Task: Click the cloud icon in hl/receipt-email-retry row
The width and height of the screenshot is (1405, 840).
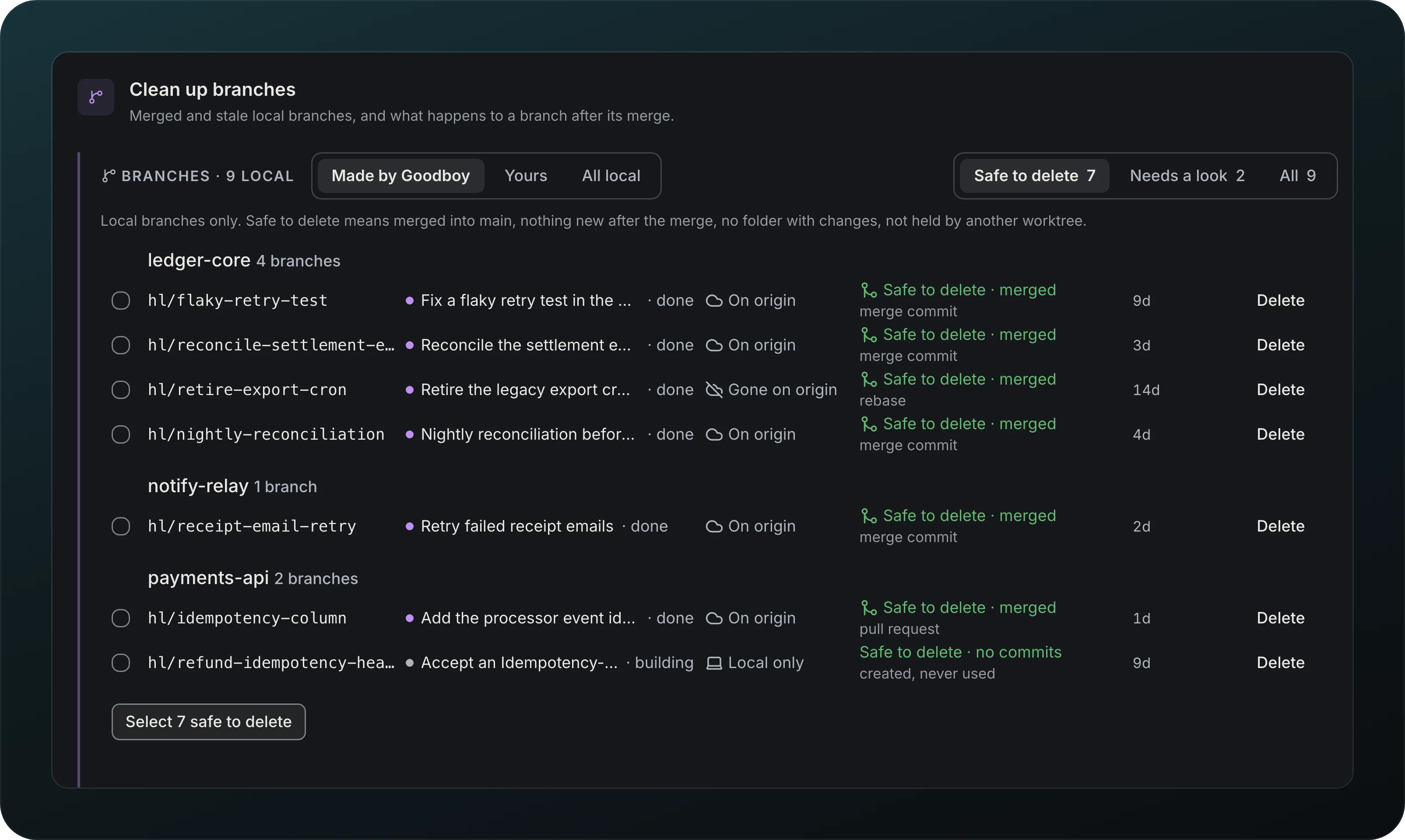Action: 714,526
